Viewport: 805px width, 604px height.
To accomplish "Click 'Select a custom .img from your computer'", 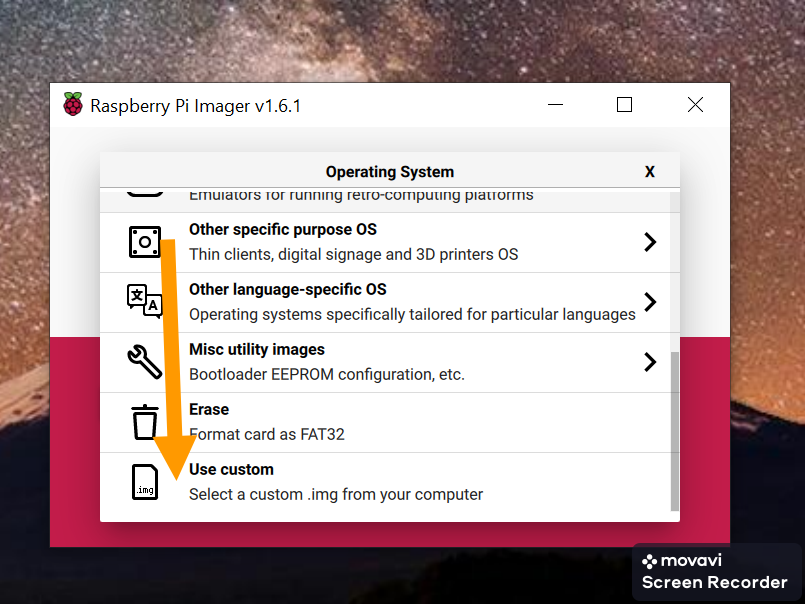I will click(x=336, y=495).
